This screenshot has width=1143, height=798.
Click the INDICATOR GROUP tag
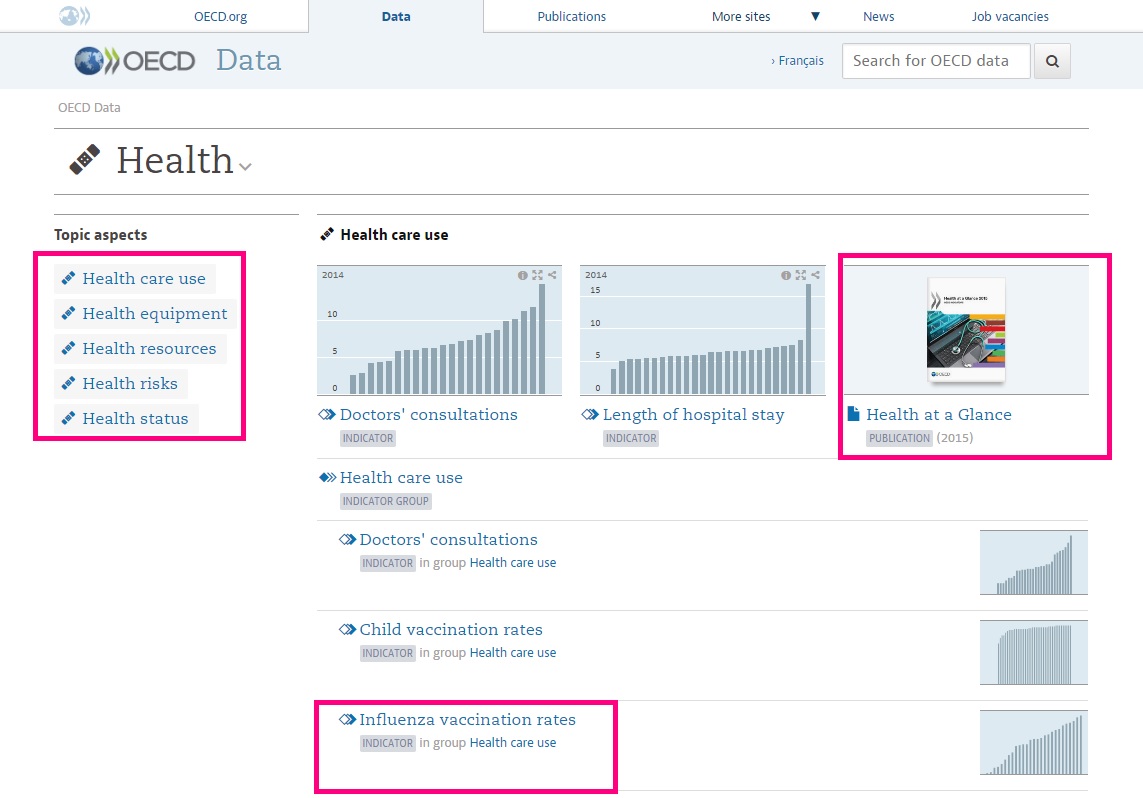[386, 501]
